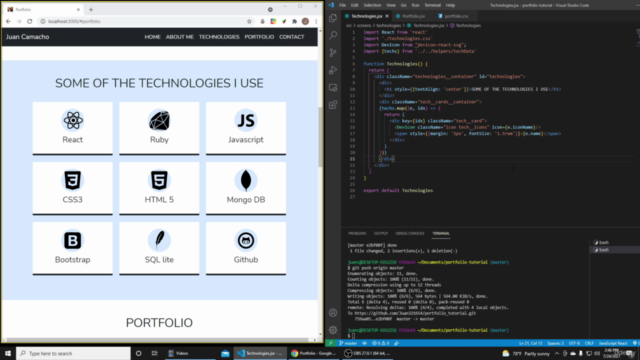Click the Bootstrap B icon
Viewport: 640px width, 360px height.
coord(73,240)
